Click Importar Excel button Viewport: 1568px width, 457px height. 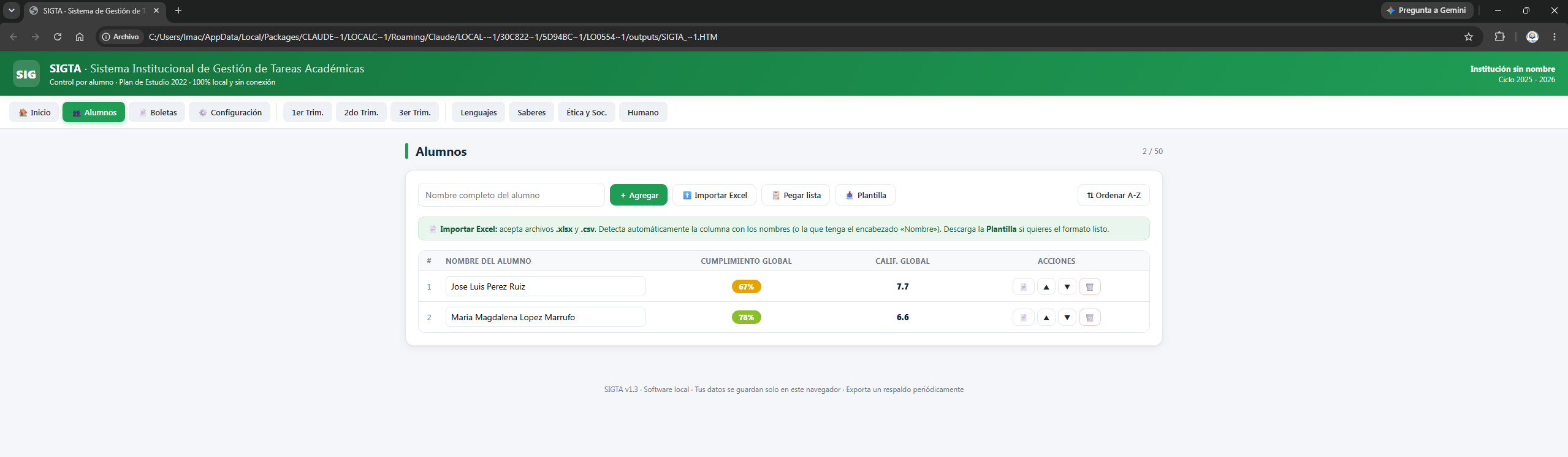[x=715, y=195]
